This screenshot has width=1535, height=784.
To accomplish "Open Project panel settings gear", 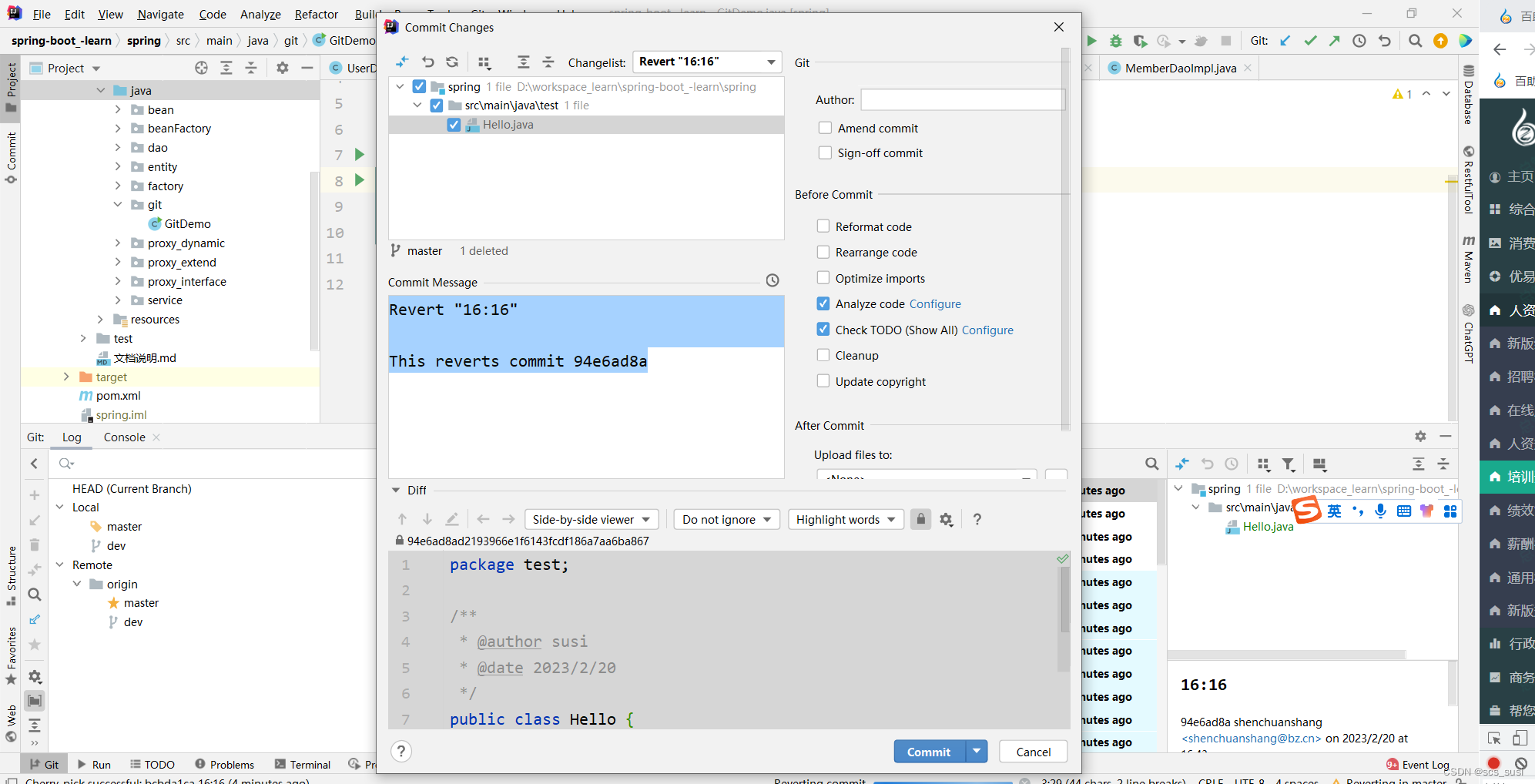I will (283, 68).
